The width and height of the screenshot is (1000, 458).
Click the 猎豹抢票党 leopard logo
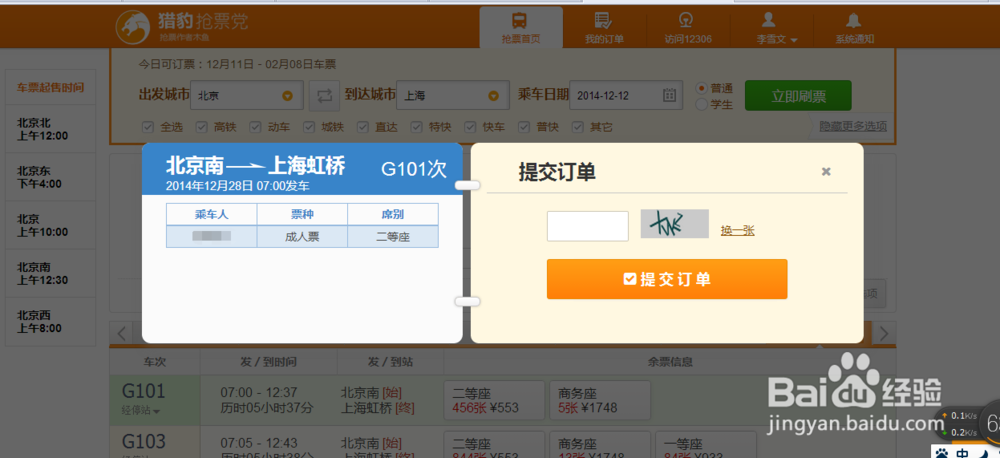(x=133, y=27)
